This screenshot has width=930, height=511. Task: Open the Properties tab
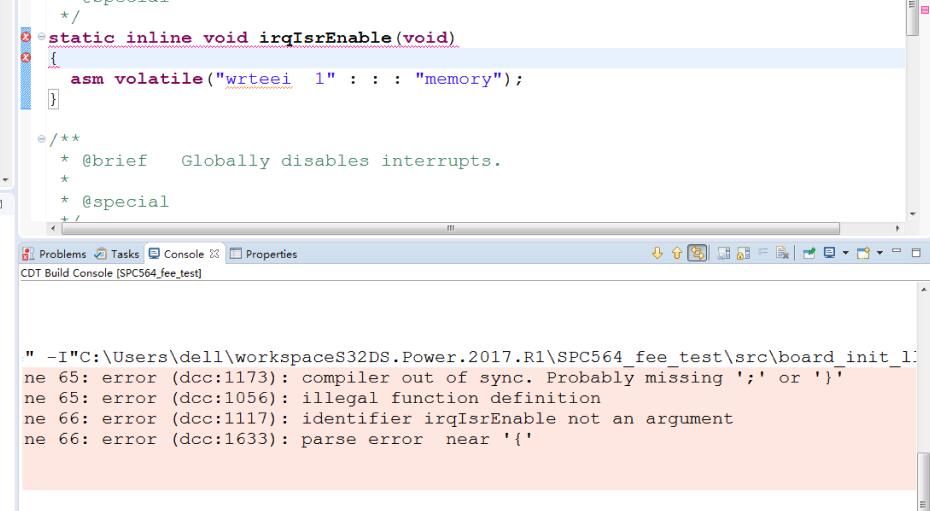pyautogui.click(x=264, y=254)
